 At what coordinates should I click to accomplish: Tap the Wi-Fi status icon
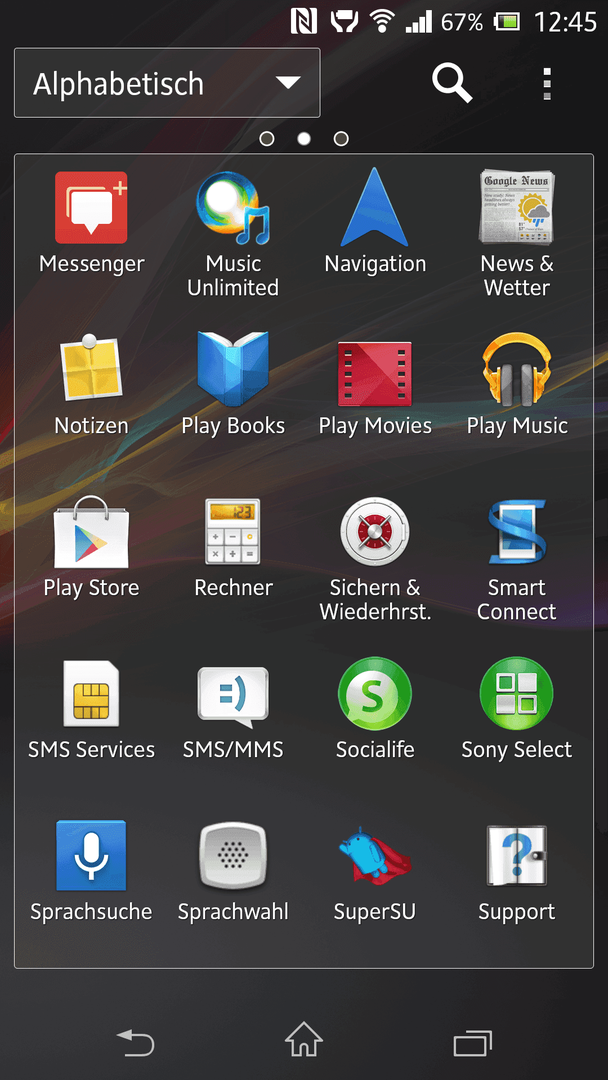(381, 21)
